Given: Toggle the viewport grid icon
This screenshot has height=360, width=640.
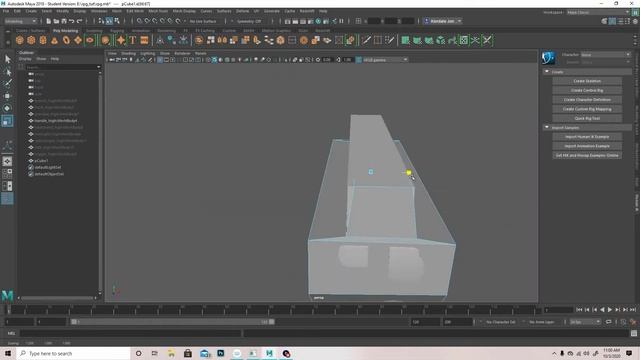Looking at the screenshot, I should coord(160,60).
